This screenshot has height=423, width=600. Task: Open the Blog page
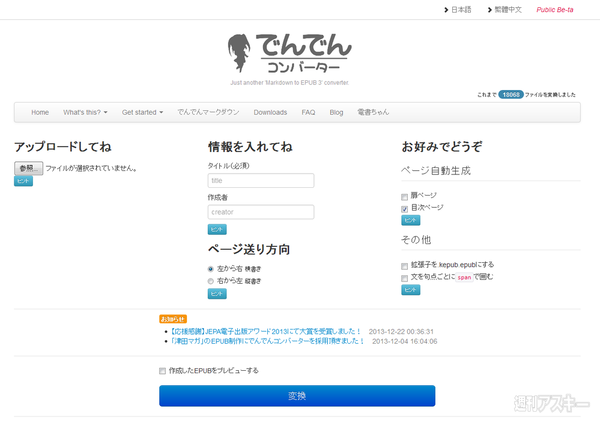pyautogui.click(x=336, y=112)
